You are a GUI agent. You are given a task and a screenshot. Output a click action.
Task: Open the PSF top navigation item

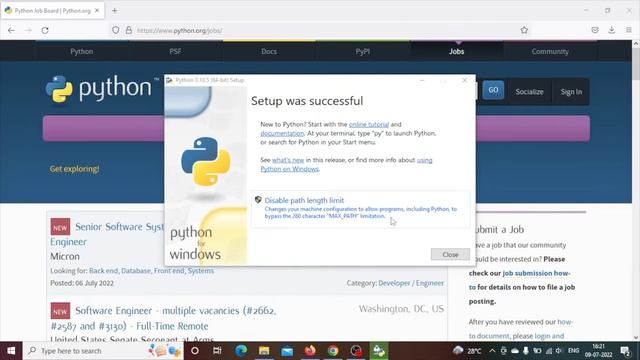[175, 51]
